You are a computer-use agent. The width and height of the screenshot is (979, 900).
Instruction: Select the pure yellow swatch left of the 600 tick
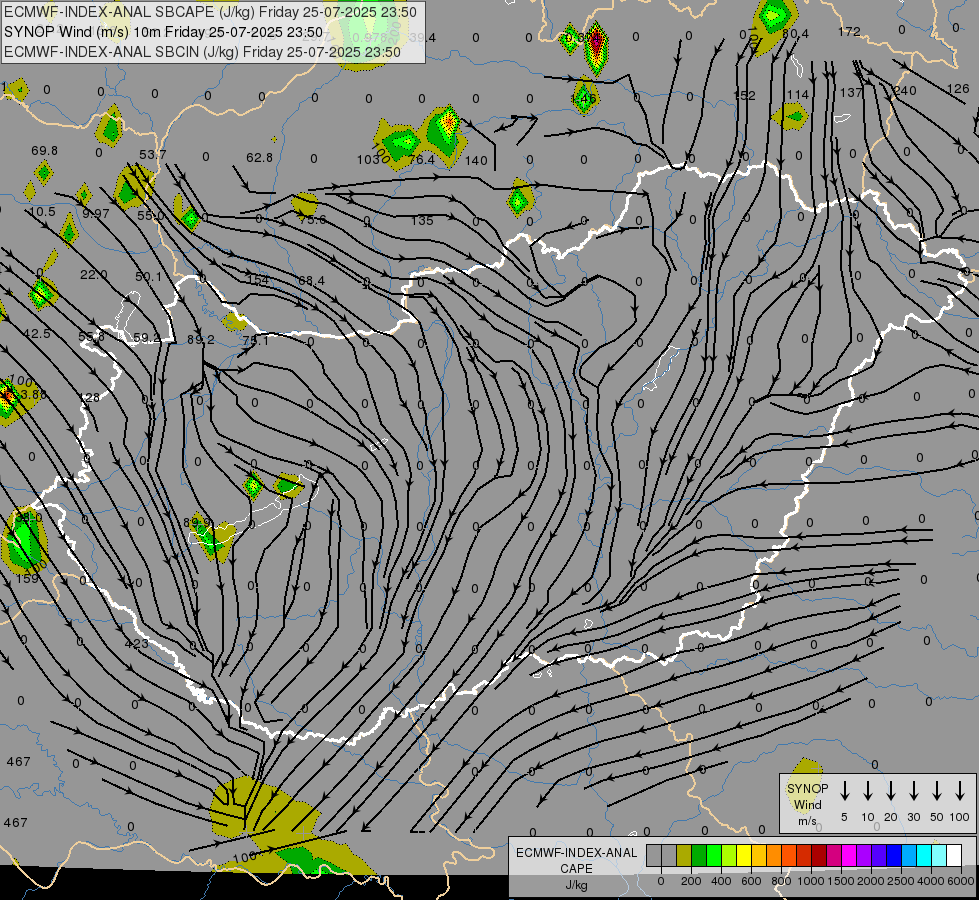click(x=744, y=855)
